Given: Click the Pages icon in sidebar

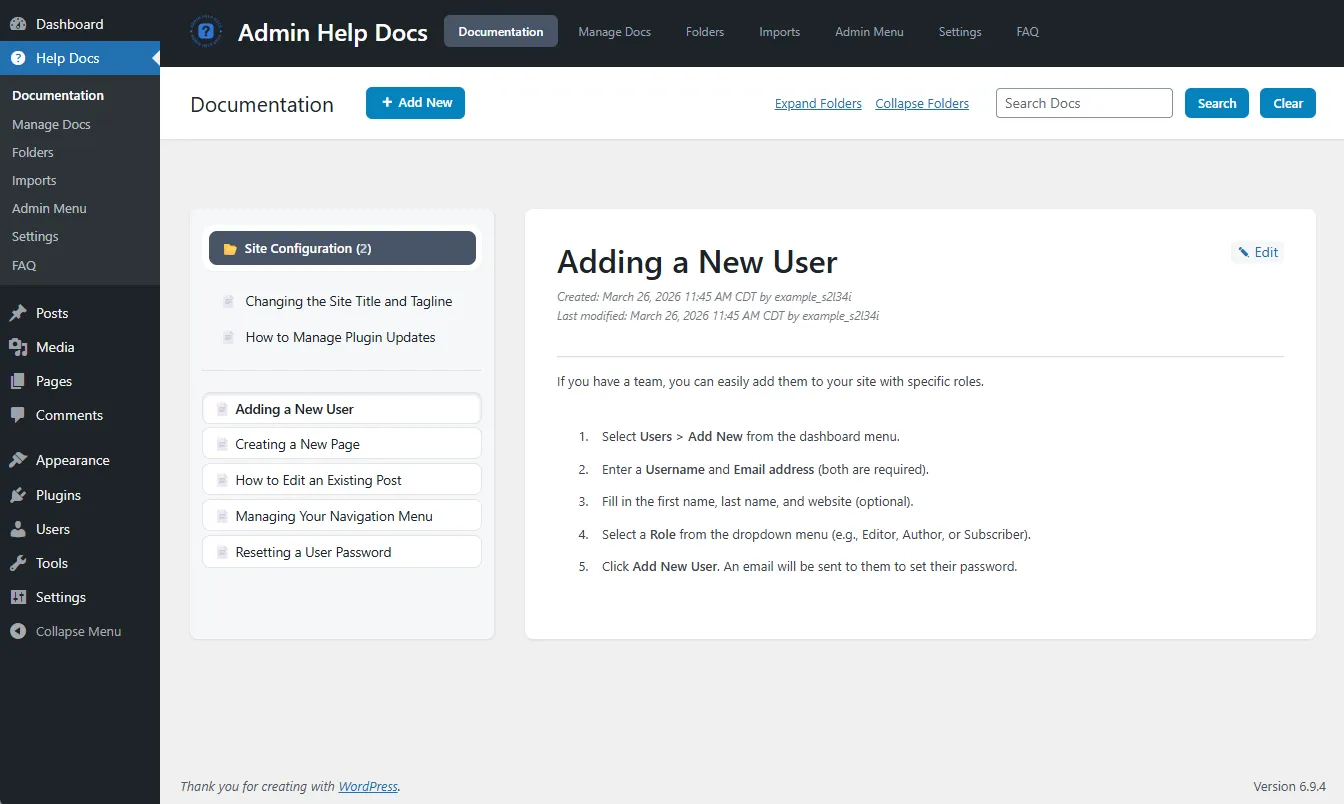Looking at the screenshot, I should (18, 381).
